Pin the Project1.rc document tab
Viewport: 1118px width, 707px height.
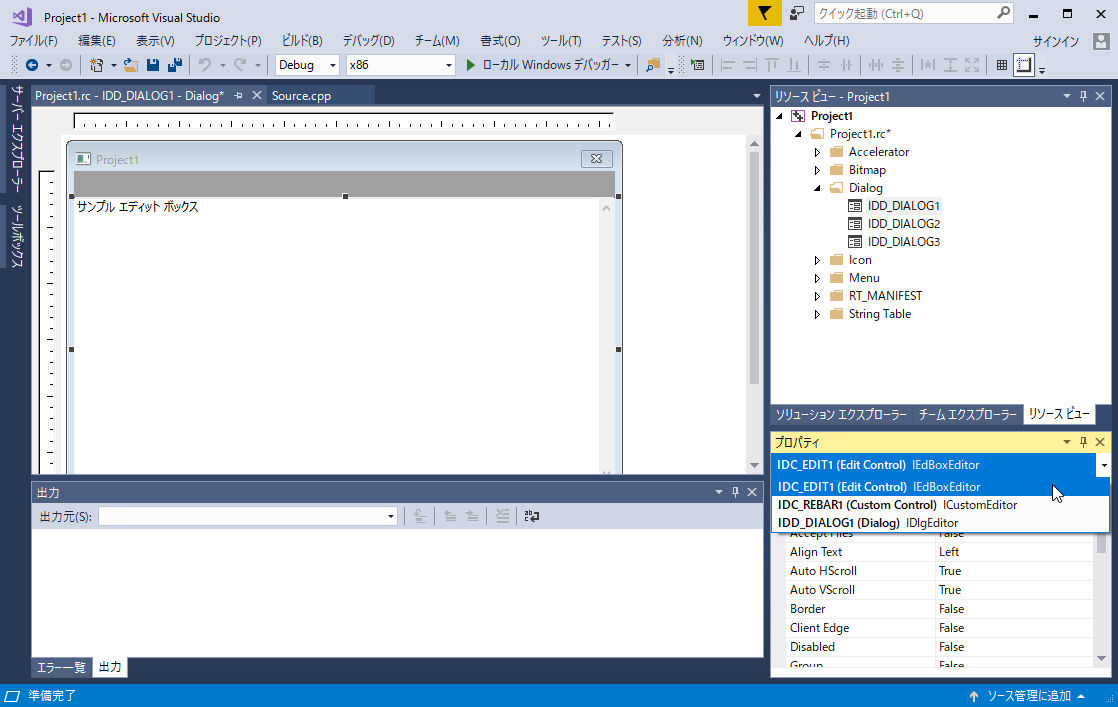[x=238, y=95]
